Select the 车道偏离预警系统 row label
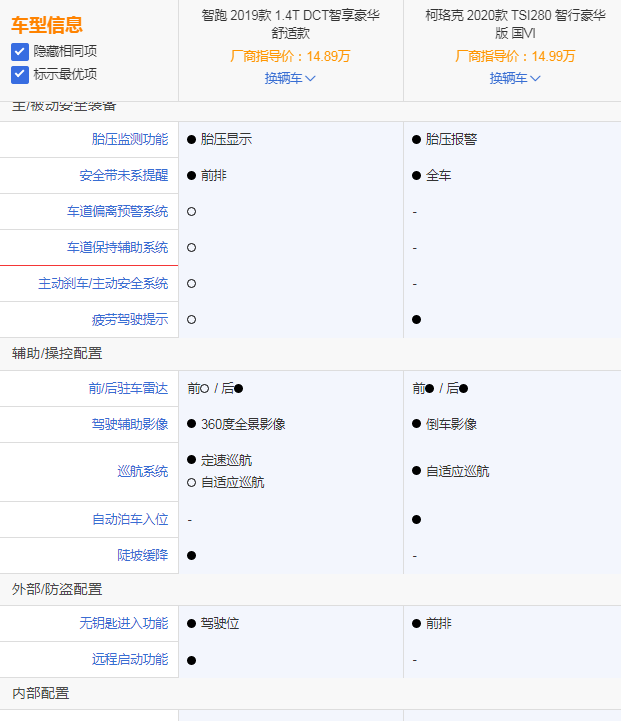The image size is (621, 721). (118, 211)
